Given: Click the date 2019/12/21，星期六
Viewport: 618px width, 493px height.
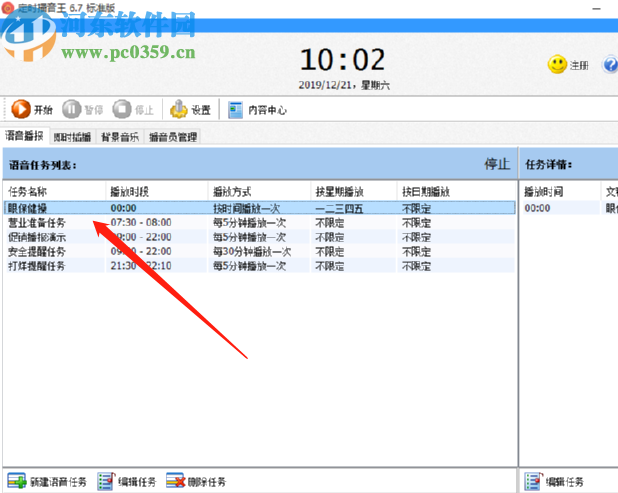Looking at the screenshot, I should (344, 85).
